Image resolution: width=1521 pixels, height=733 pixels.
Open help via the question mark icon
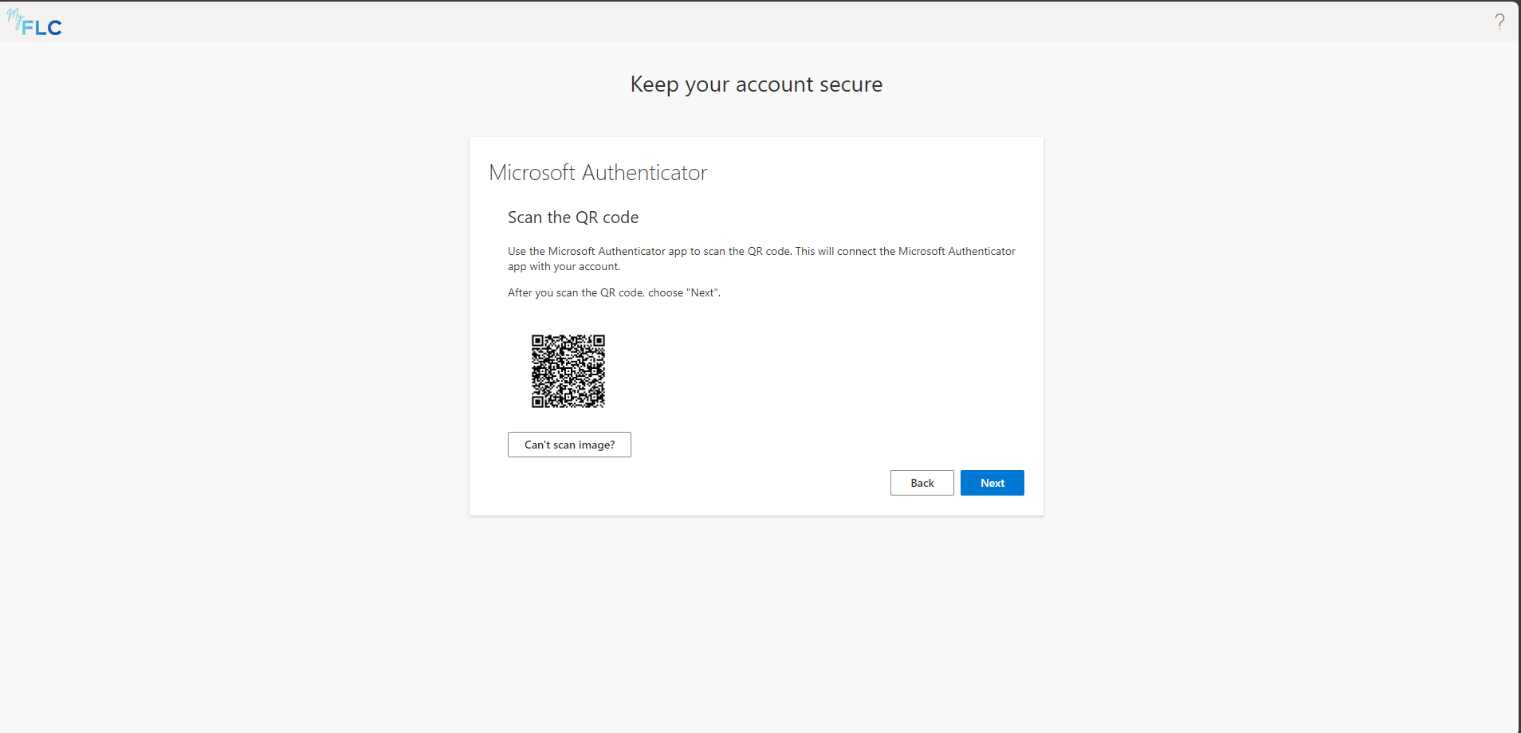[x=1499, y=22]
